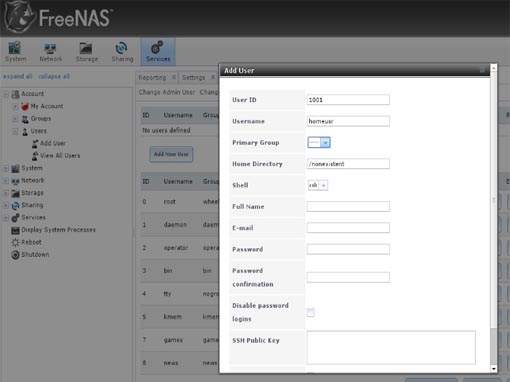
Task: Click the Groups tree icon
Action: [x=25, y=119]
